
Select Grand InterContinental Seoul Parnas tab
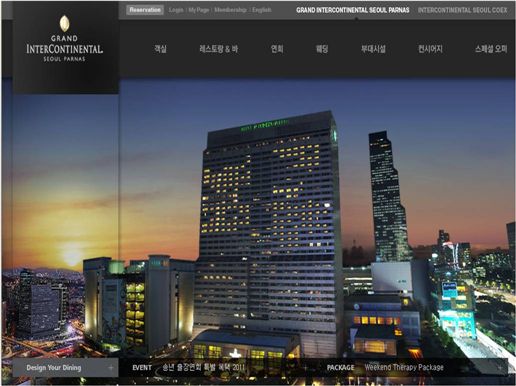click(353, 10)
